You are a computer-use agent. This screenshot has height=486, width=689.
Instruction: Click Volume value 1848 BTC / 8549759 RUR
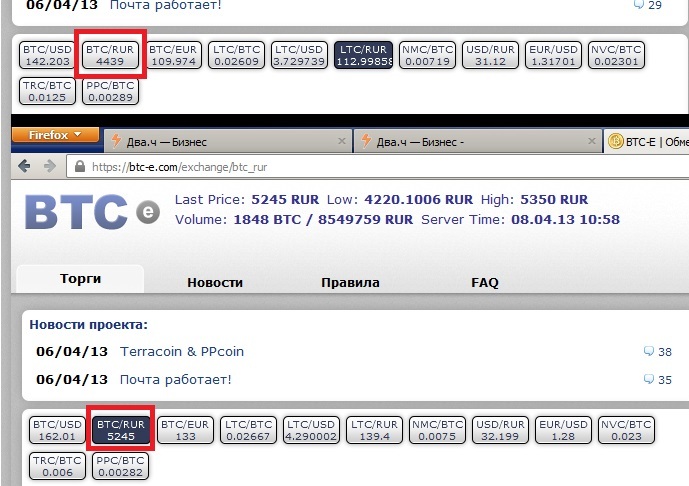(x=323, y=219)
